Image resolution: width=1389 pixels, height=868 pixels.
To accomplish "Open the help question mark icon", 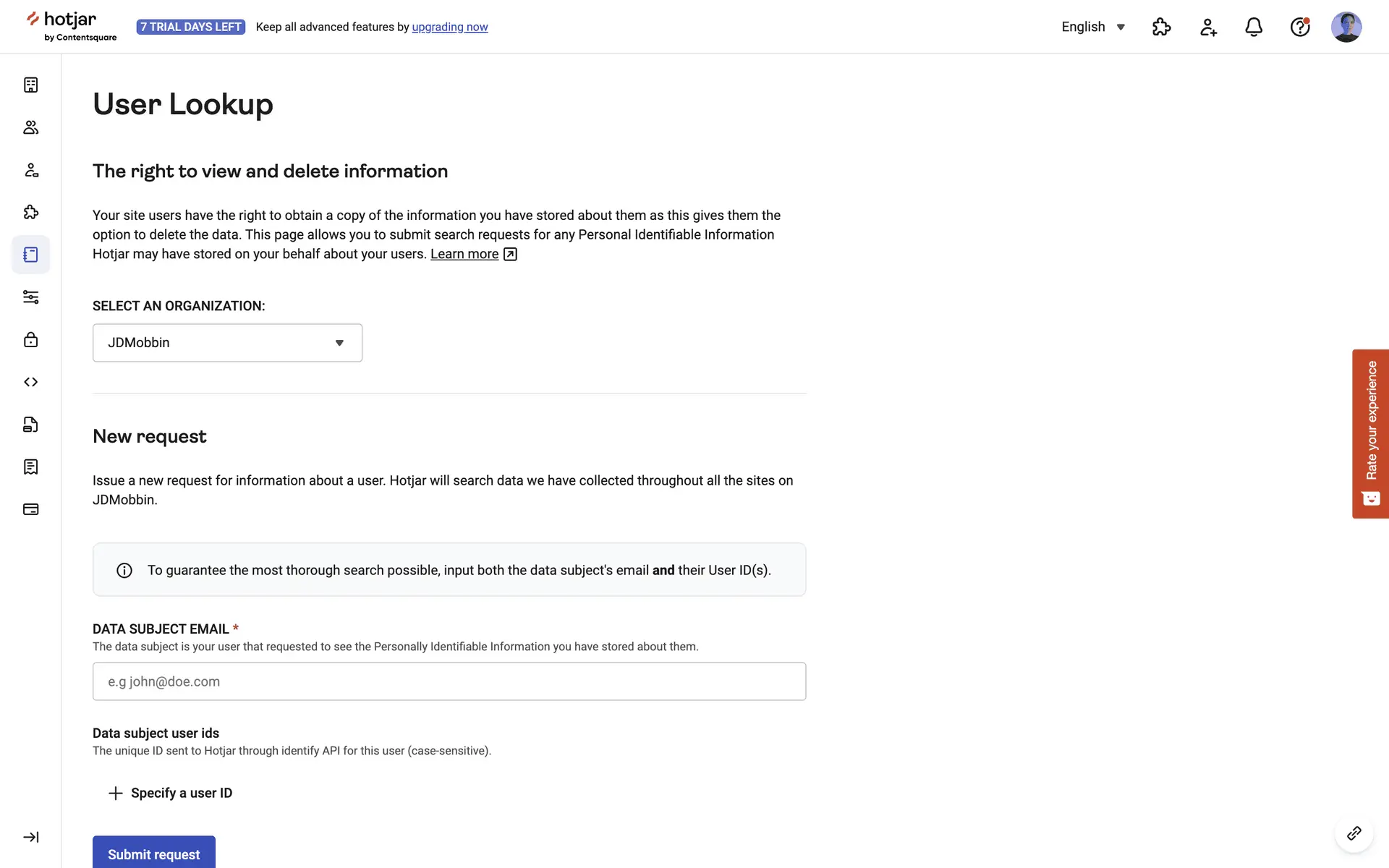I will 1299,27.
